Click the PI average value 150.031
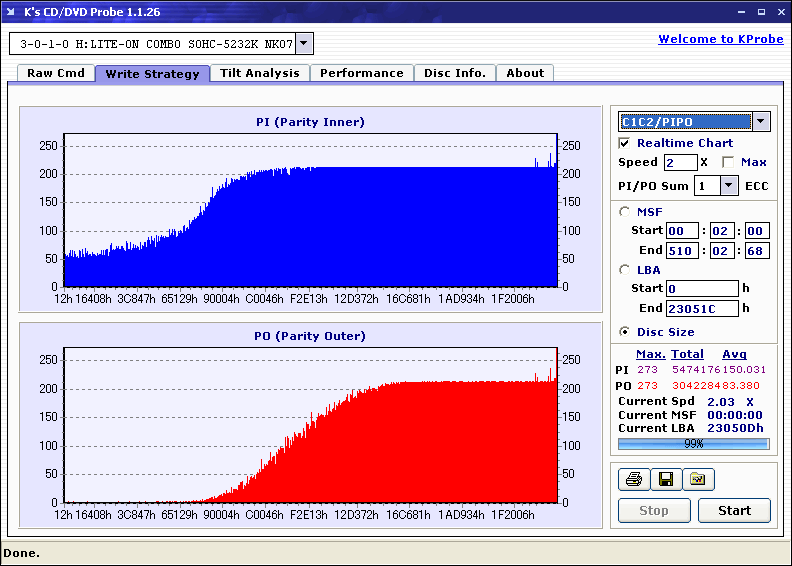Viewport: 792px width, 566px height. (744, 370)
